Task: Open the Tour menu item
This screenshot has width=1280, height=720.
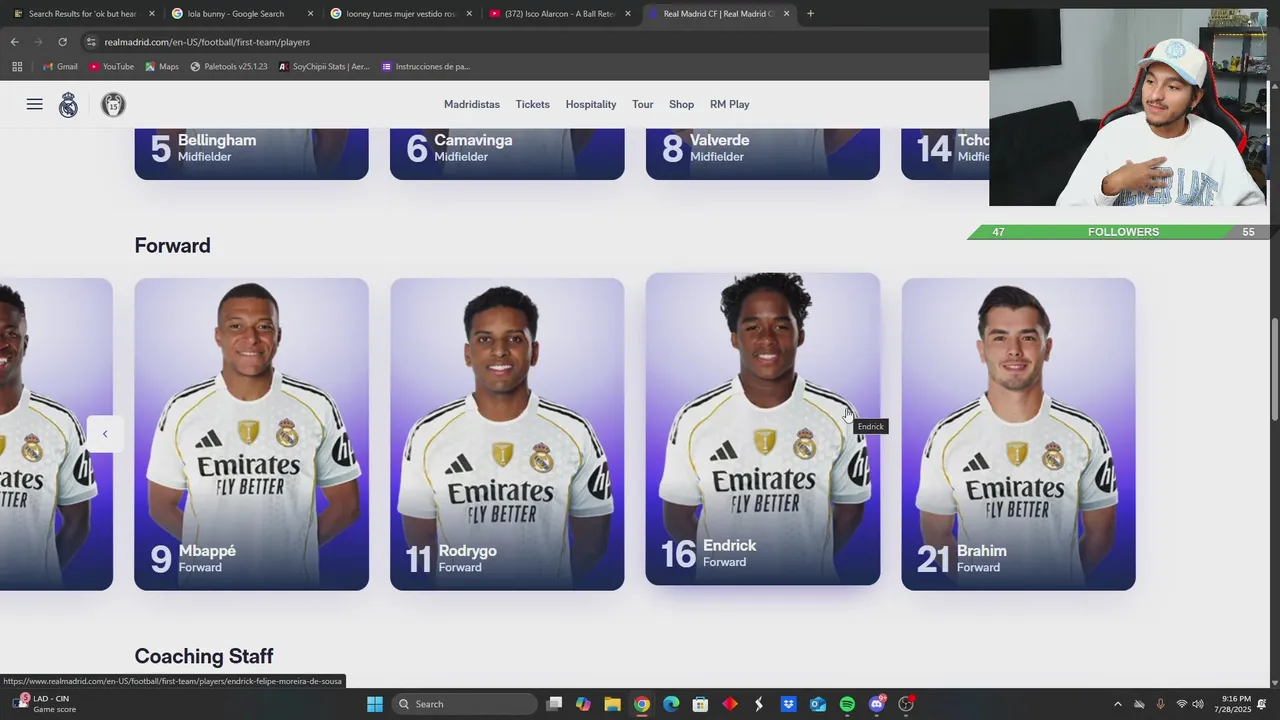Action: pos(643,104)
